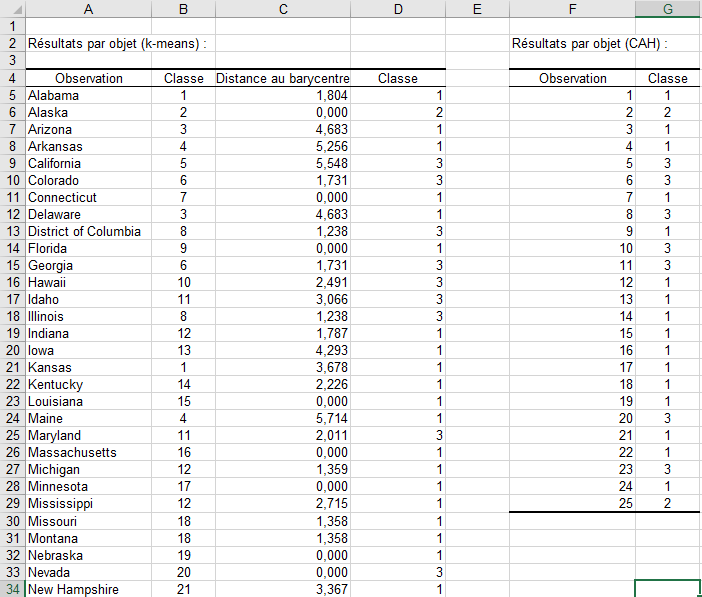Select the Louisiana cell

pos(89,402)
